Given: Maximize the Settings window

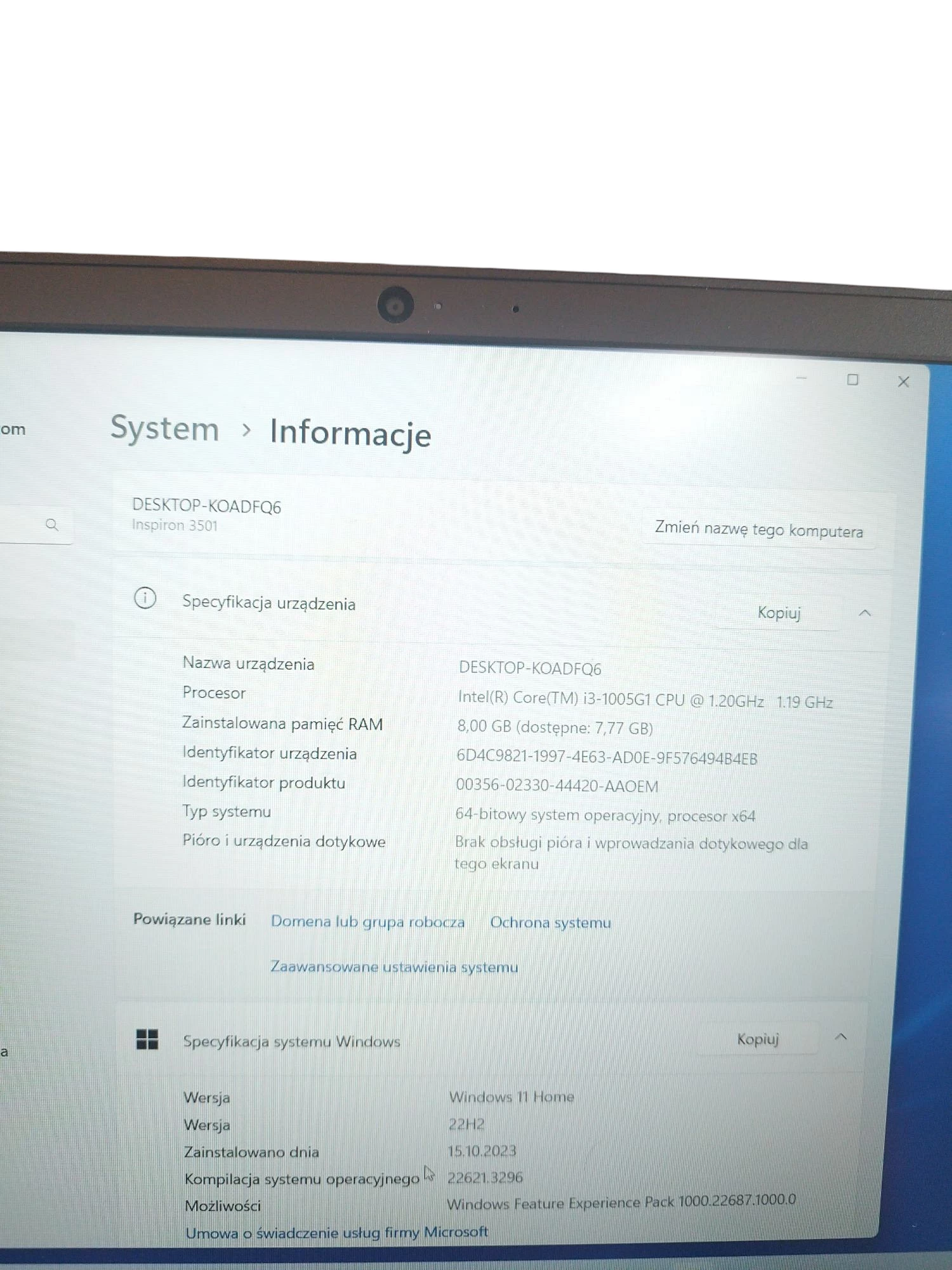Looking at the screenshot, I should point(852,380).
